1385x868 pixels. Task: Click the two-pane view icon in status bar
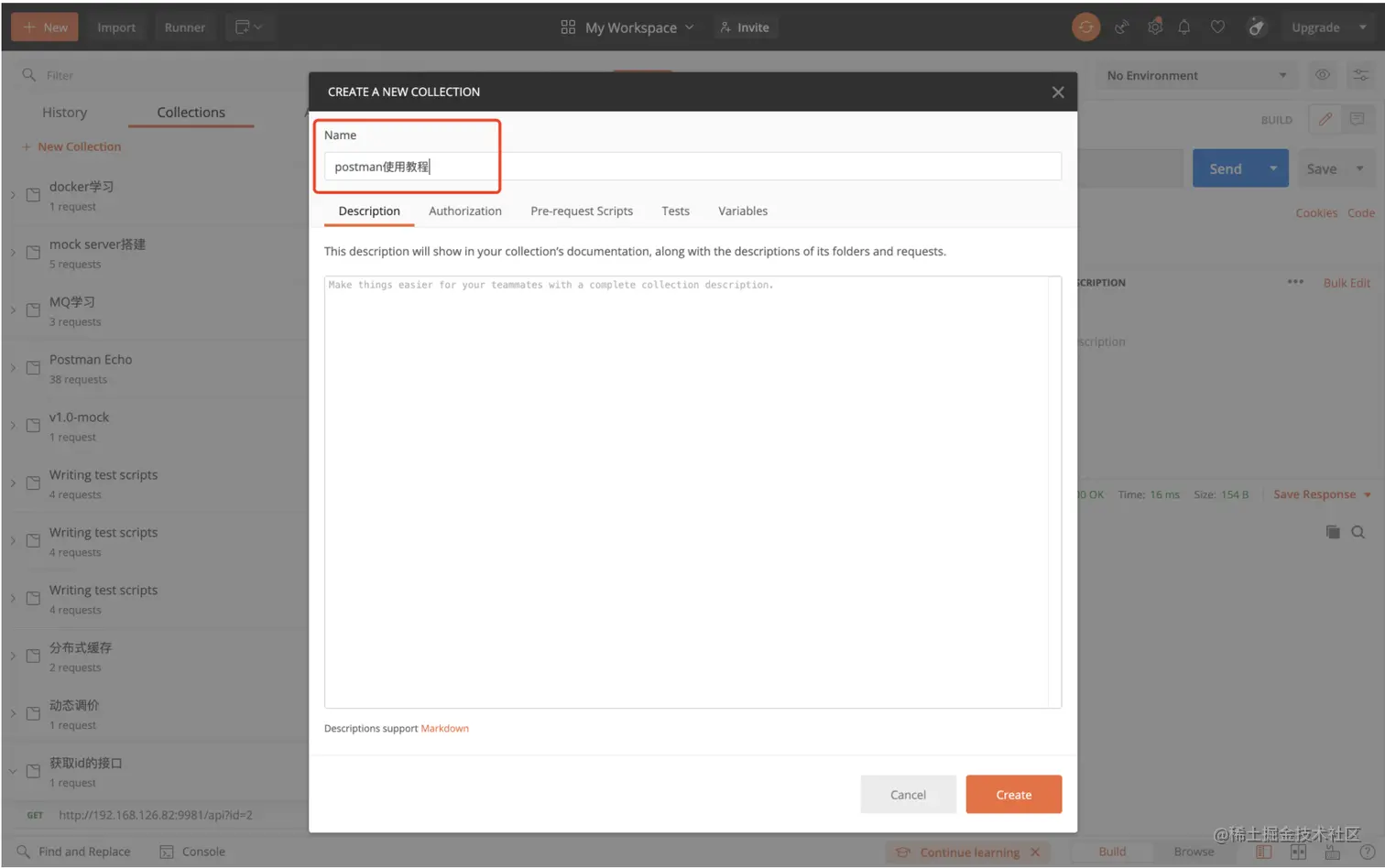1298,852
